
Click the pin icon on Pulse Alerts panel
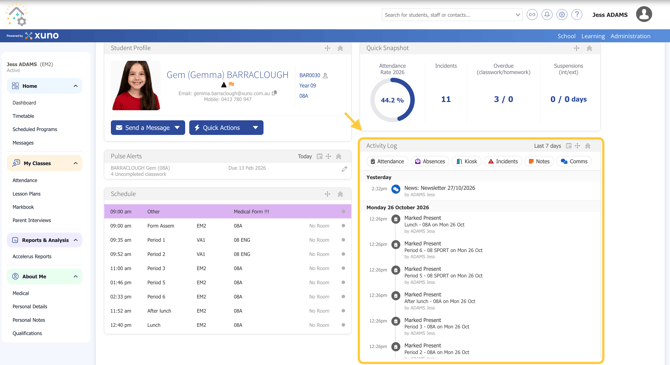338,156
